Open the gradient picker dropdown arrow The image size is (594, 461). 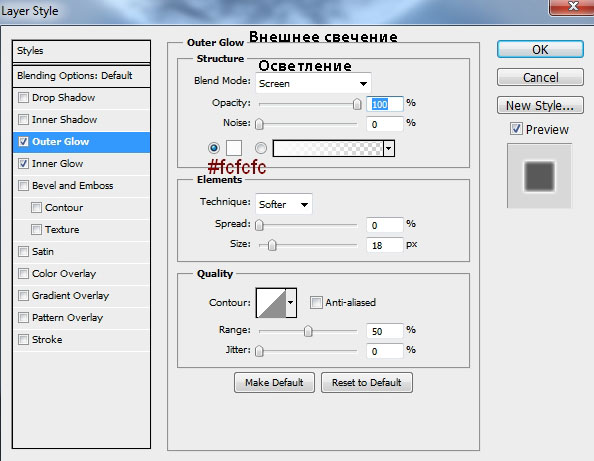(389, 148)
